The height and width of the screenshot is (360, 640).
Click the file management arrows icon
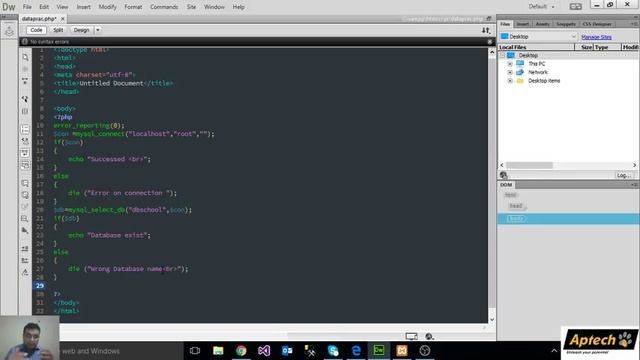click(486, 30)
